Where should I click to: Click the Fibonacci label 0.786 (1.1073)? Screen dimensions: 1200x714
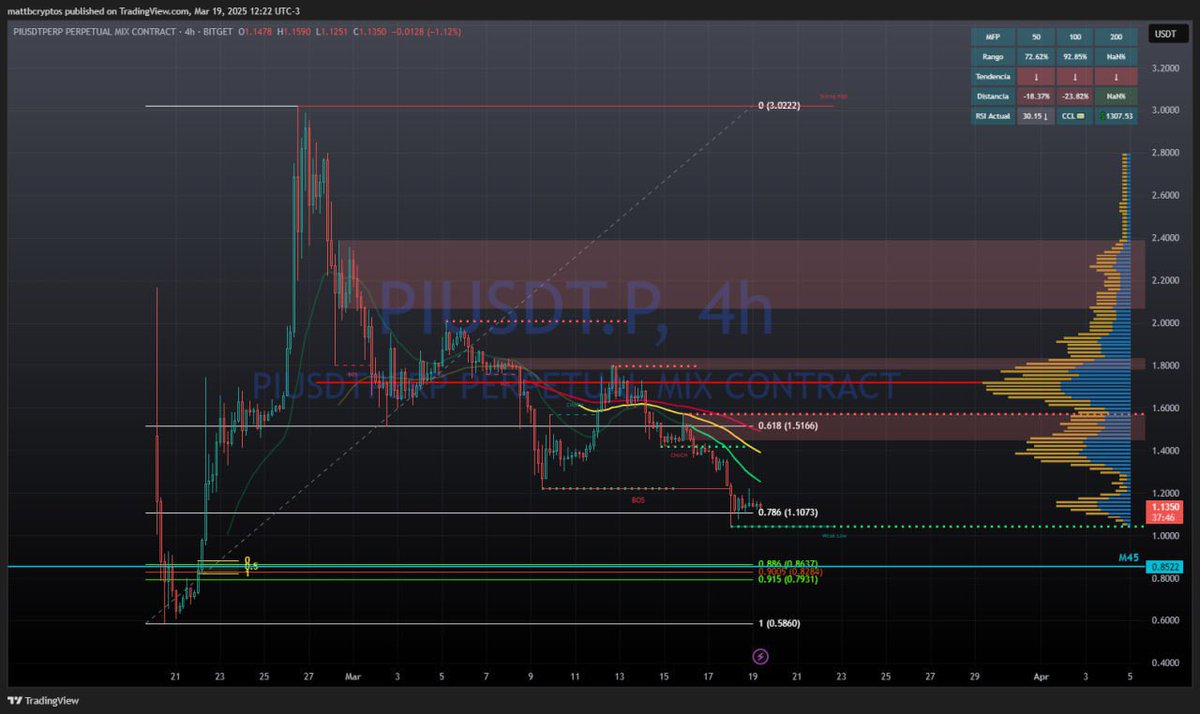789,512
